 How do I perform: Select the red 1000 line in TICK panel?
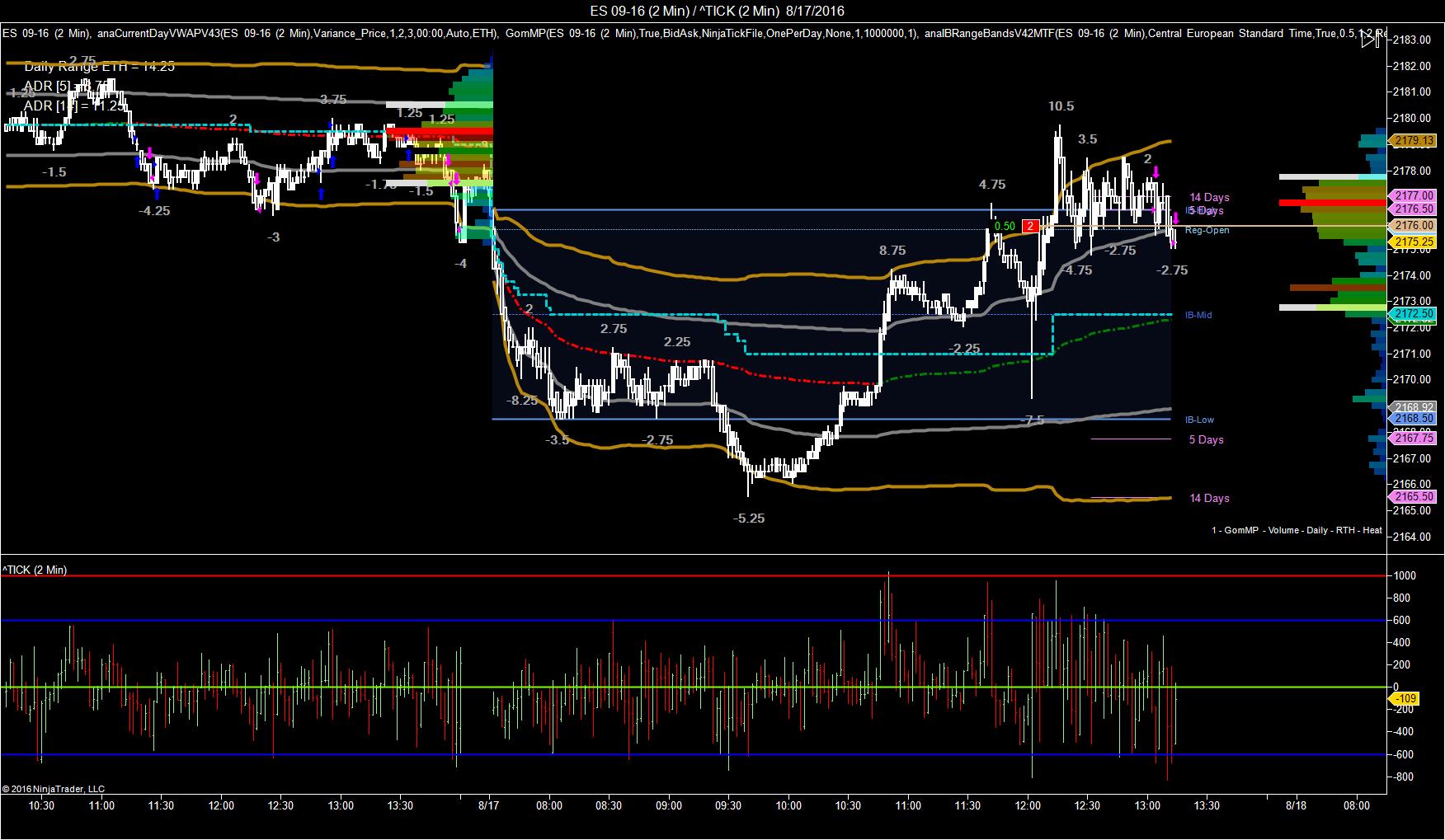(693, 575)
